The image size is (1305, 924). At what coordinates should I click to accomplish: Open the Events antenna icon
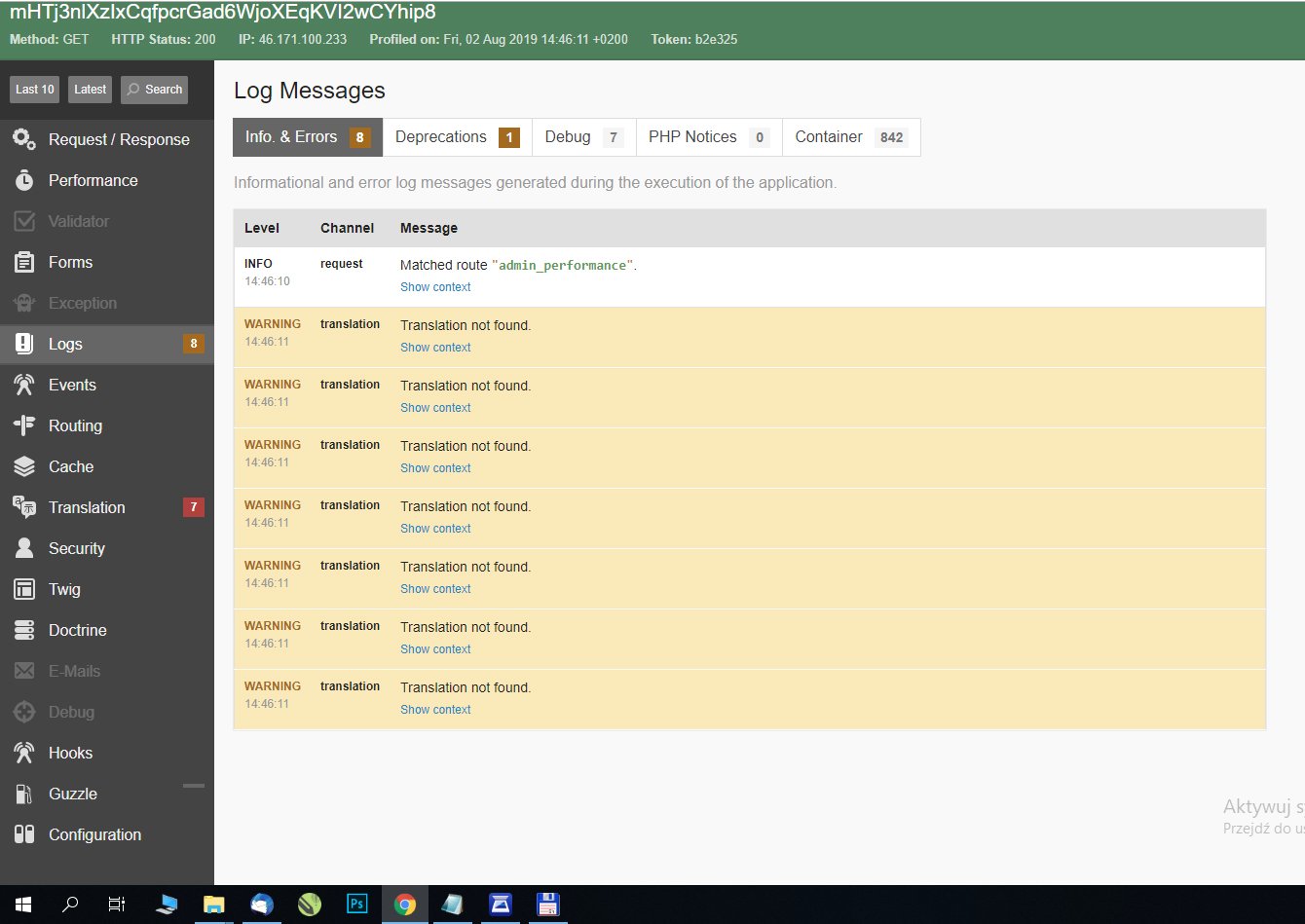coord(24,385)
